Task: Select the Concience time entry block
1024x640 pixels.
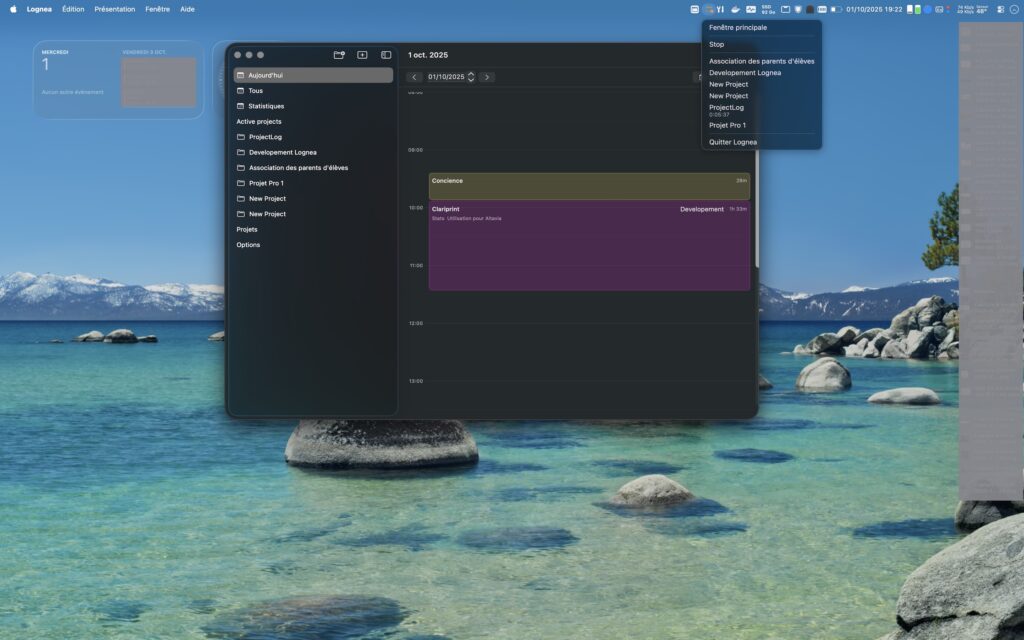Action: click(589, 186)
